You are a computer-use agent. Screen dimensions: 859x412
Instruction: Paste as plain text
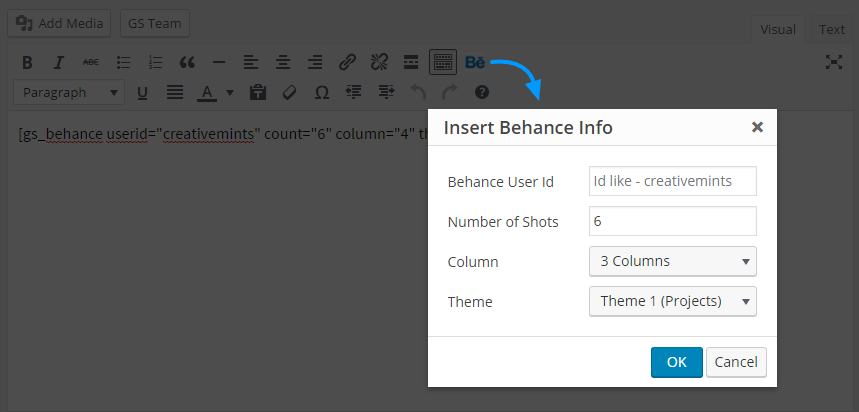257,93
